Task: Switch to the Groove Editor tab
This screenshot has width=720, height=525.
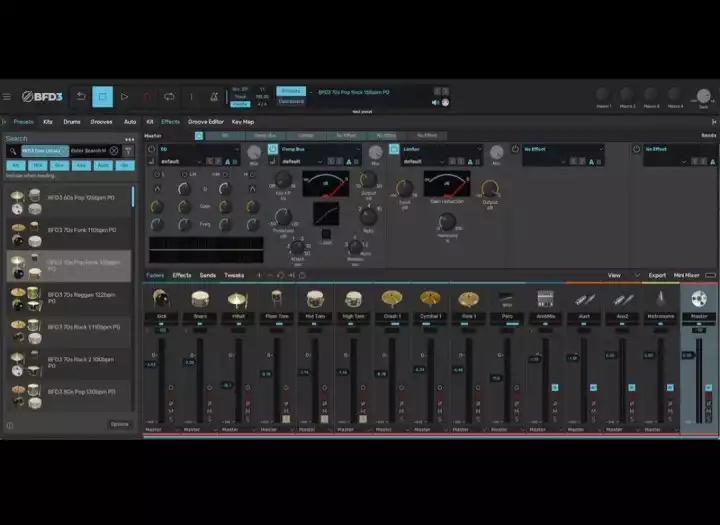Action: click(206, 122)
